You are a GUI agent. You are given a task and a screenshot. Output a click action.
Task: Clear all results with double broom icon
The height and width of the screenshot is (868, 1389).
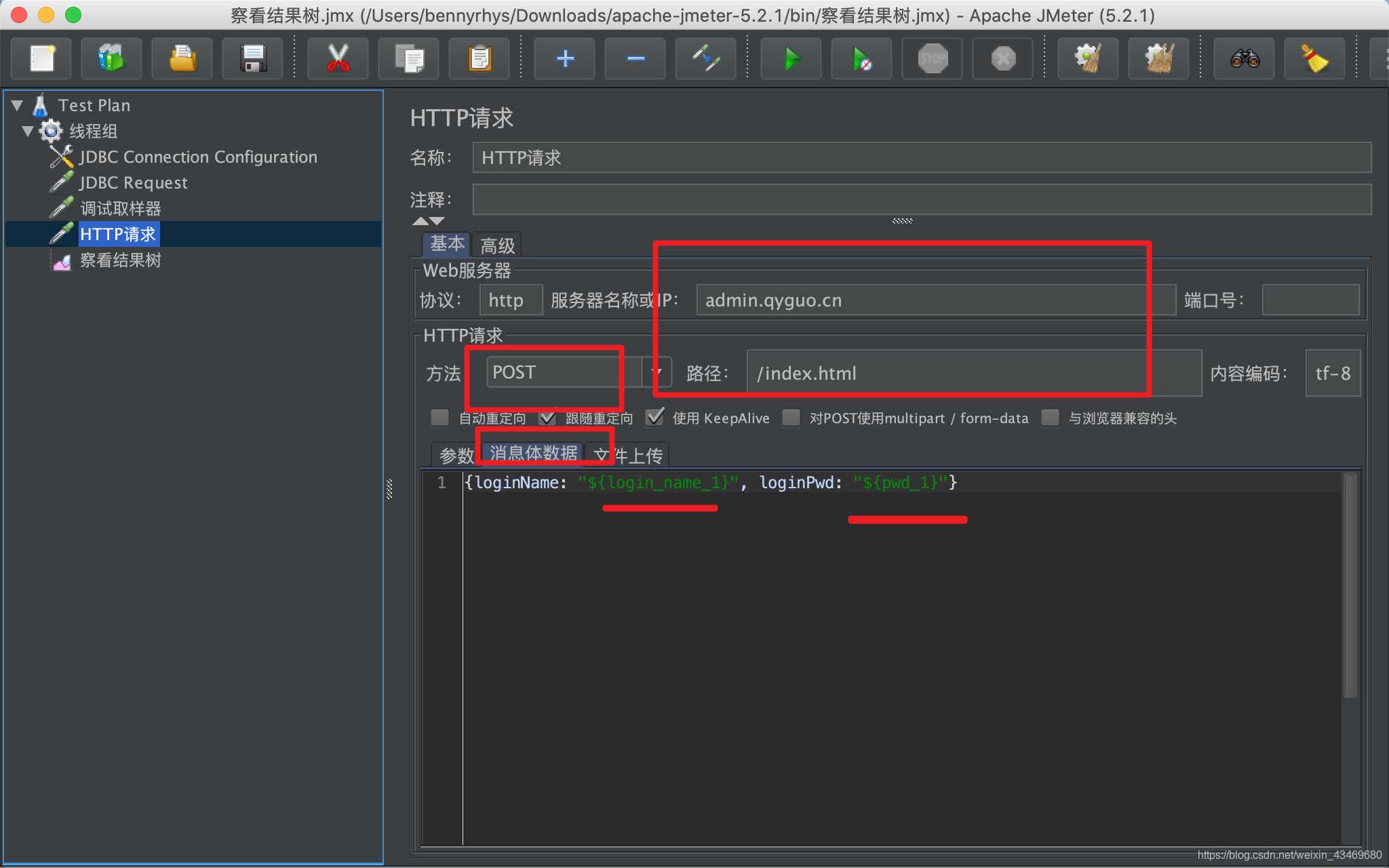[x=1159, y=58]
